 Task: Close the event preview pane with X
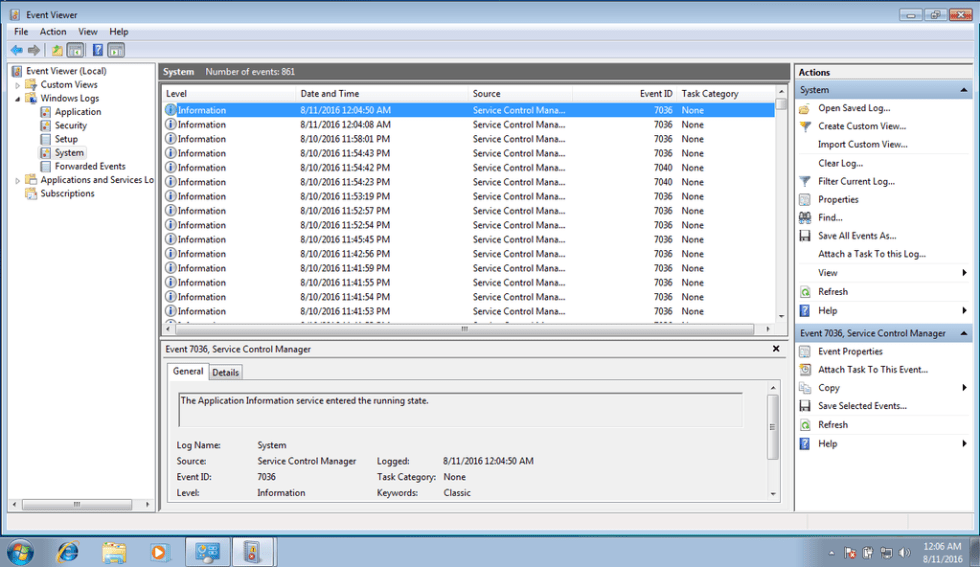(x=776, y=349)
